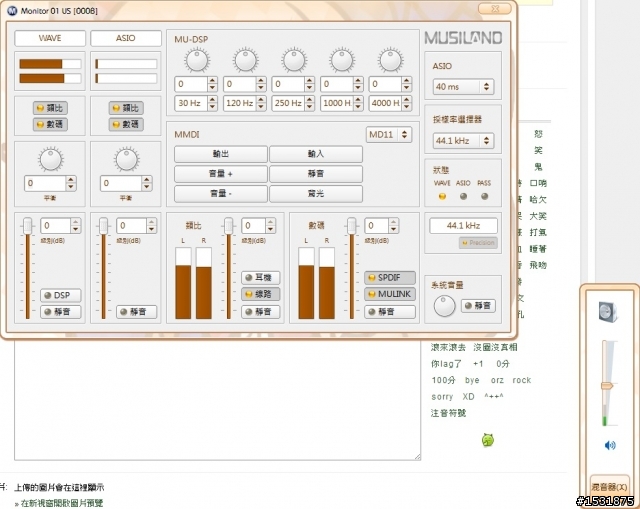The width and height of the screenshot is (640, 509).
Task: Turn the 1000 Hz MU-DSP knob
Action: pyautogui.click(x=342, y=60)
